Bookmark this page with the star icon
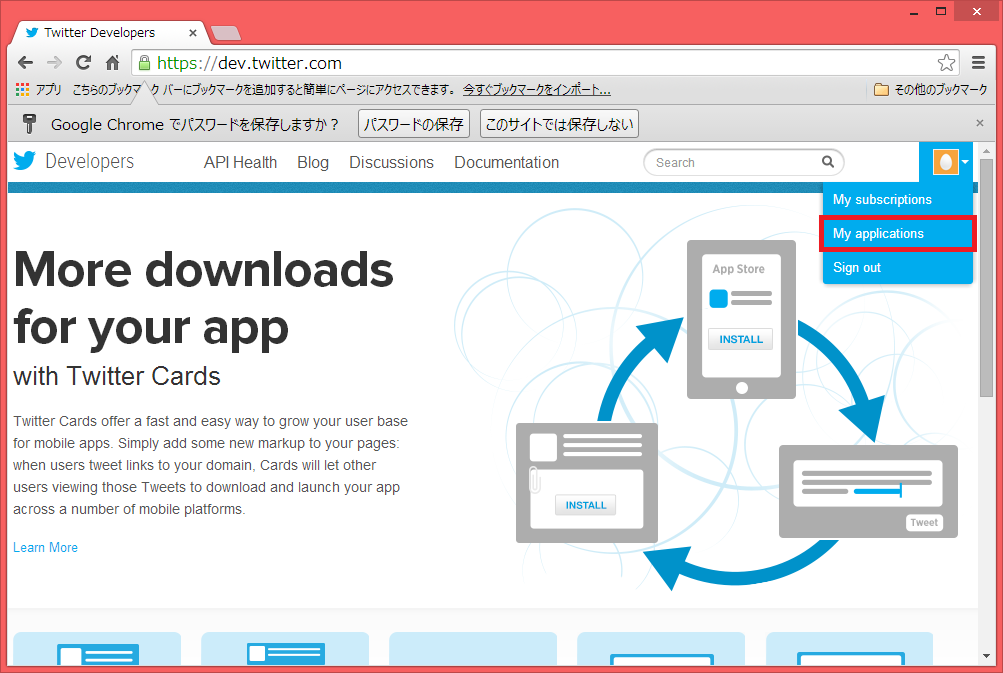This screenshot has width=1003, height=673. tap(946, 63)
